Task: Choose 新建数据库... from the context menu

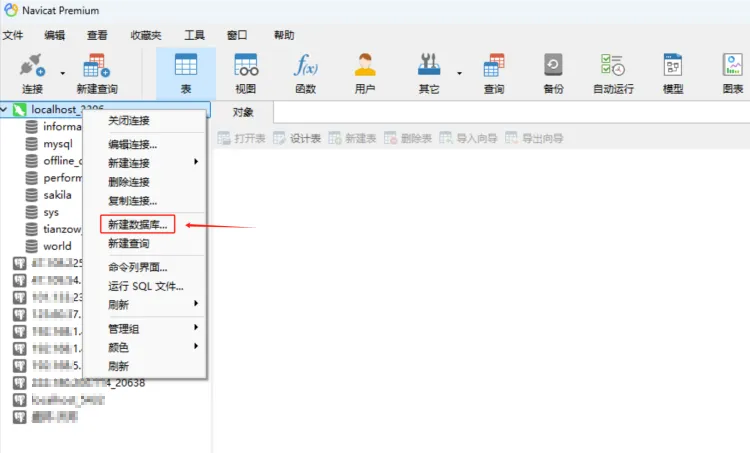Action: tap(138, 225)
